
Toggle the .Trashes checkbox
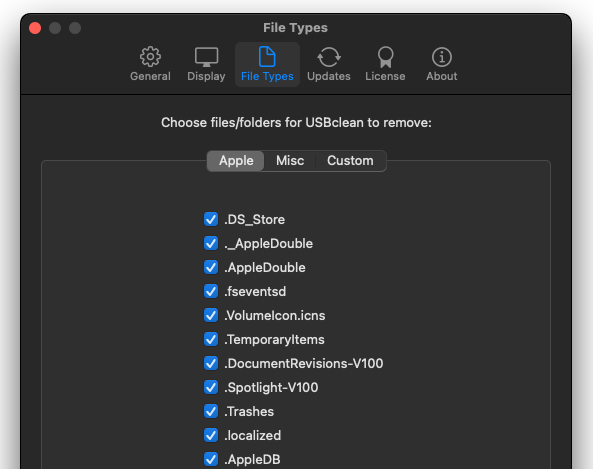pos(211,411)
